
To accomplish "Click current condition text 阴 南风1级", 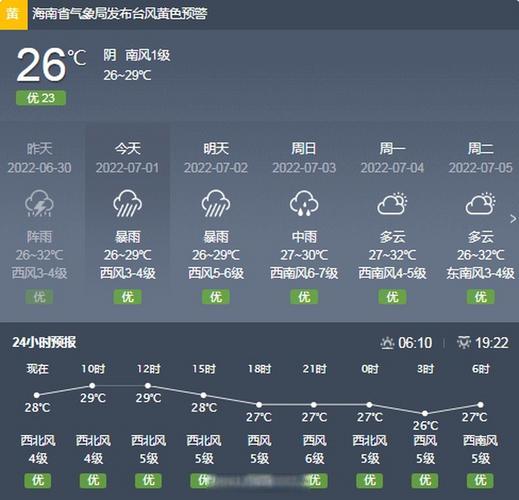I will (137, 55).
